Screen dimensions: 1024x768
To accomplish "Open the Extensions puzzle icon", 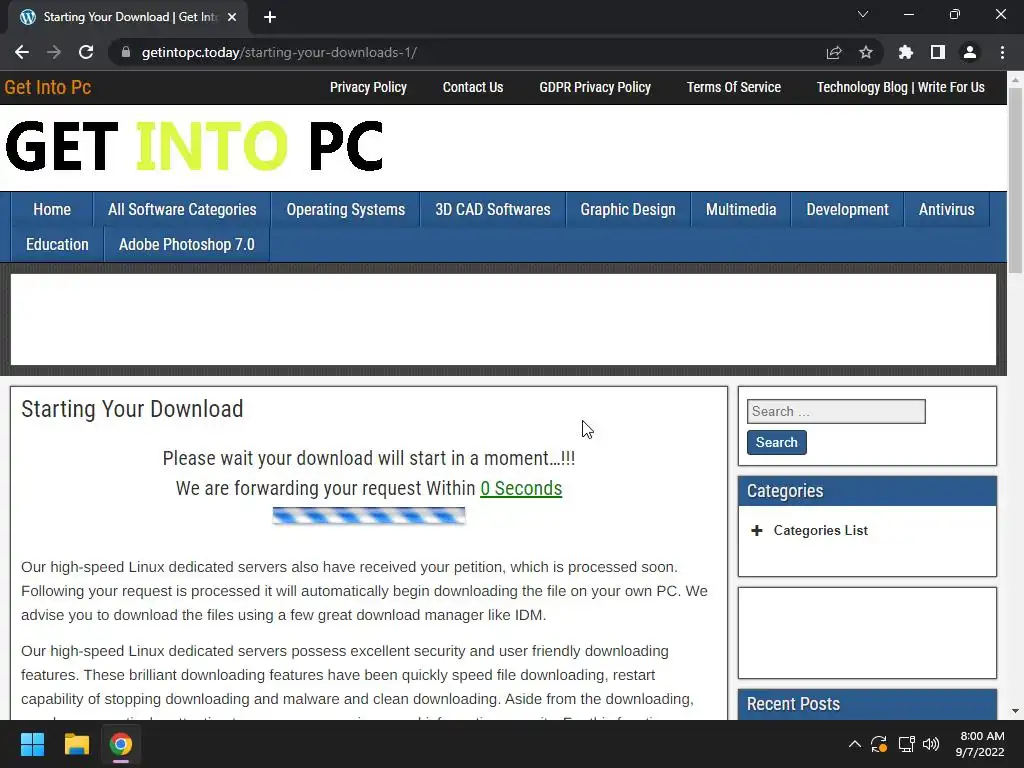I will [905, 52].
